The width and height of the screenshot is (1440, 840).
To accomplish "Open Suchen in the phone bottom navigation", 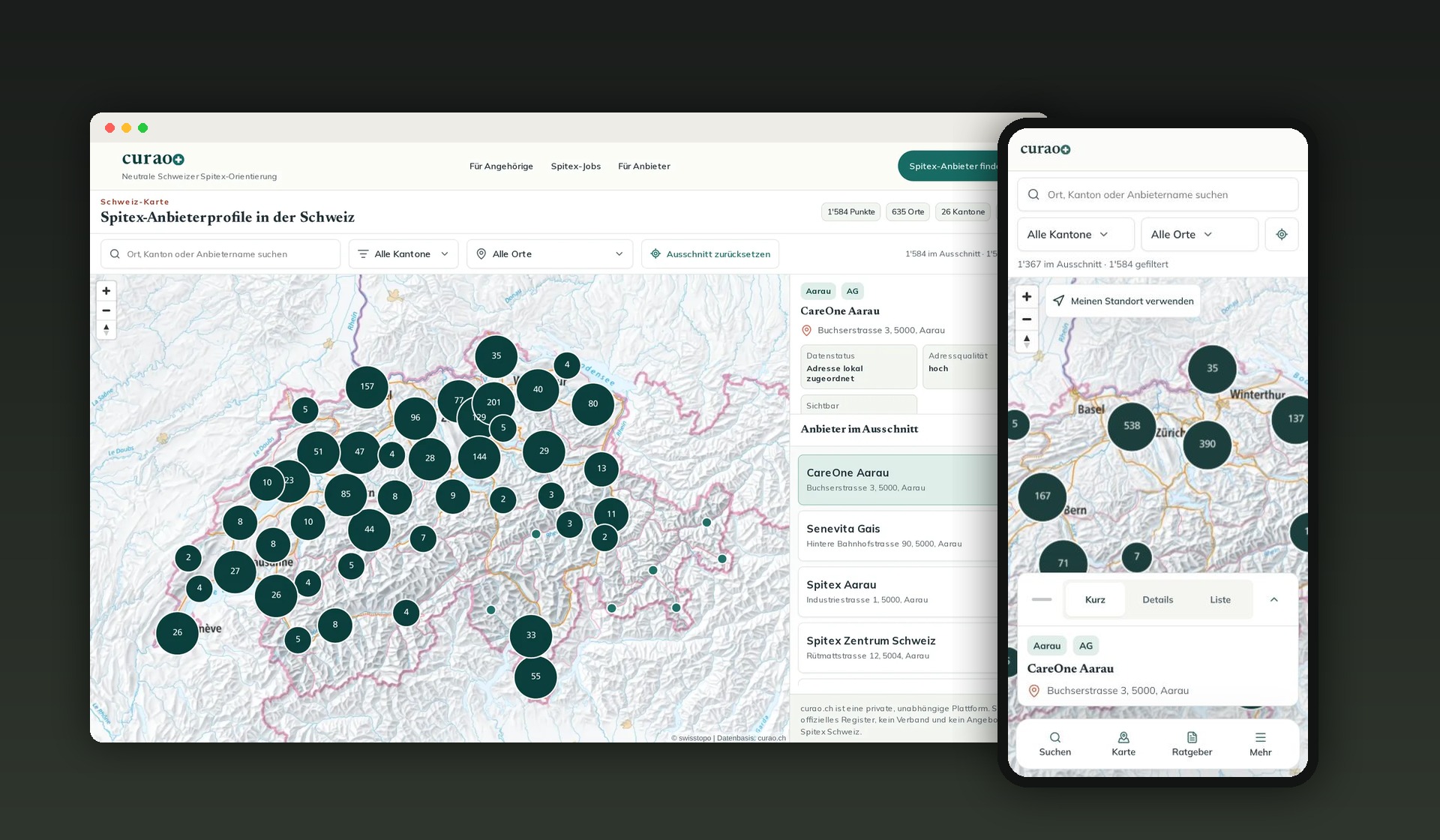I will tap(1055, 744).
